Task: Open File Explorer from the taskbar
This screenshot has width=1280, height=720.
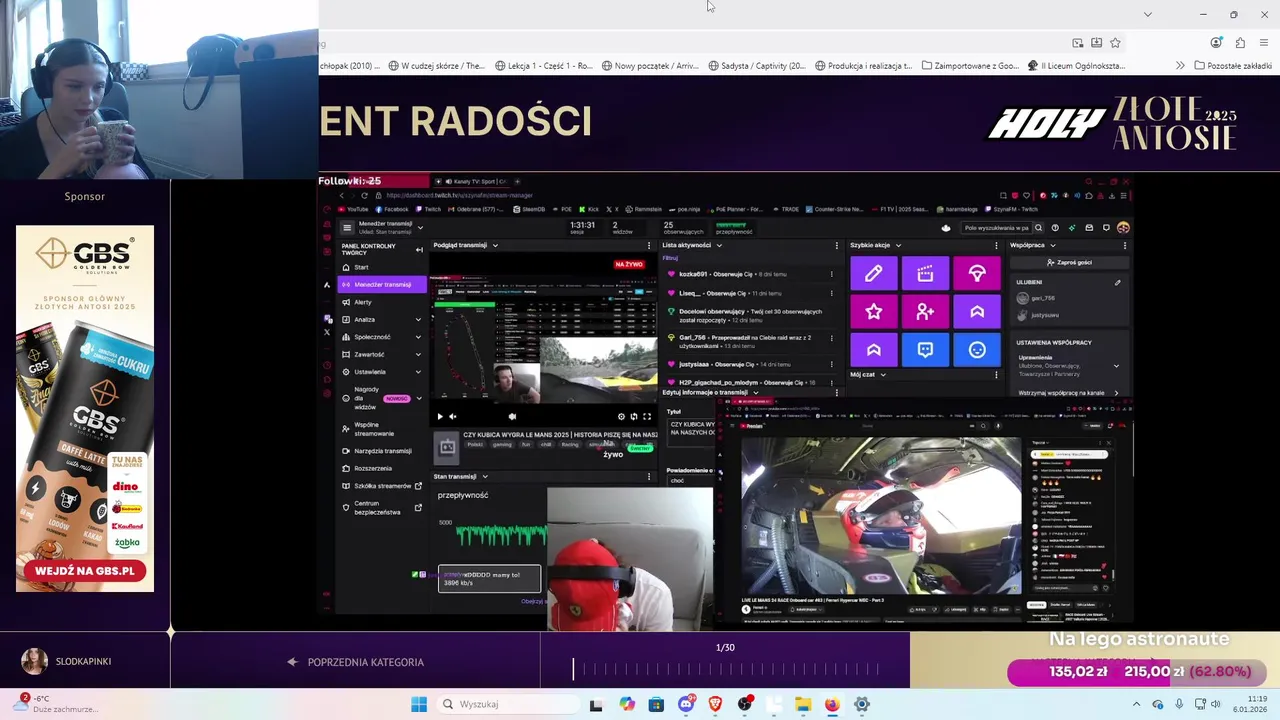Action: click(x=803, y=704)
